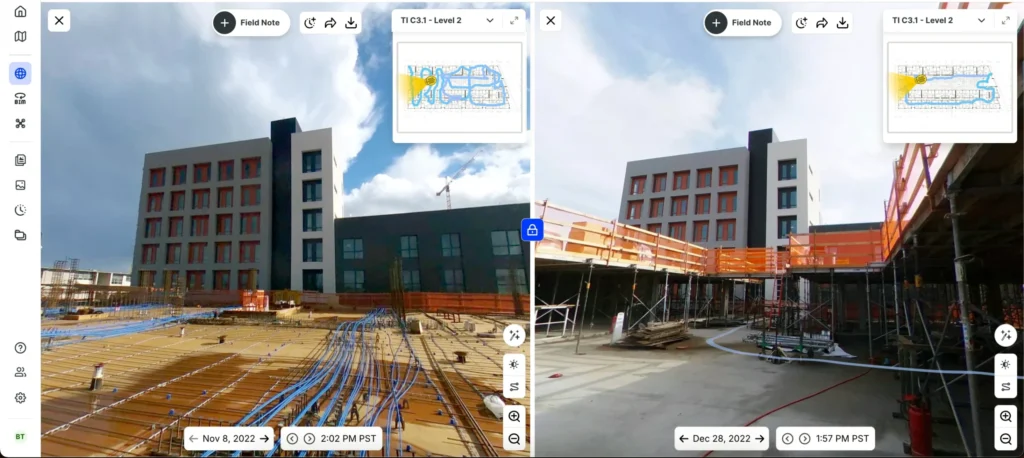The width and height of the screenshot is (1024, 458).
Task: Expand TI C3.1 - Level 2 dropdown on left
Action: [490, 20]
